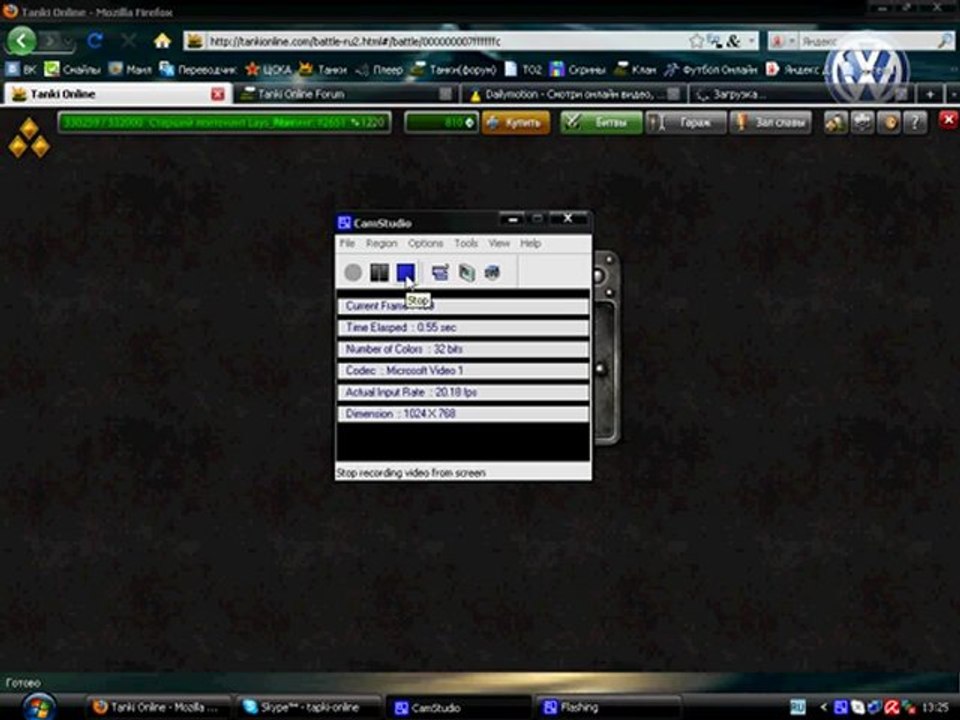
Task: Click the gold rank diamonds icon
Action: pos(29,138)
